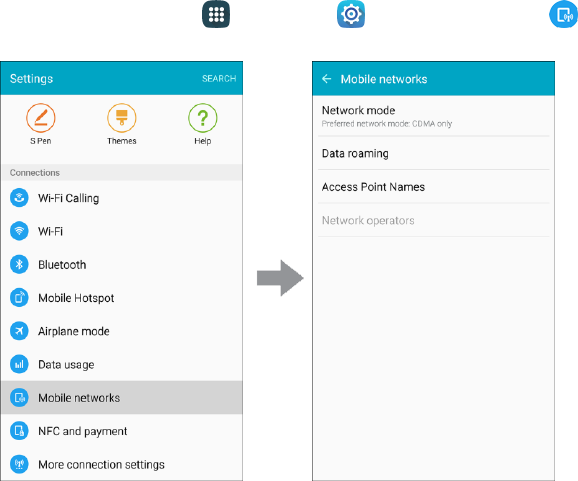Viewport: 578px width, 481px height.
Task: Open Access Point Names
Action: tap(434, 187)
